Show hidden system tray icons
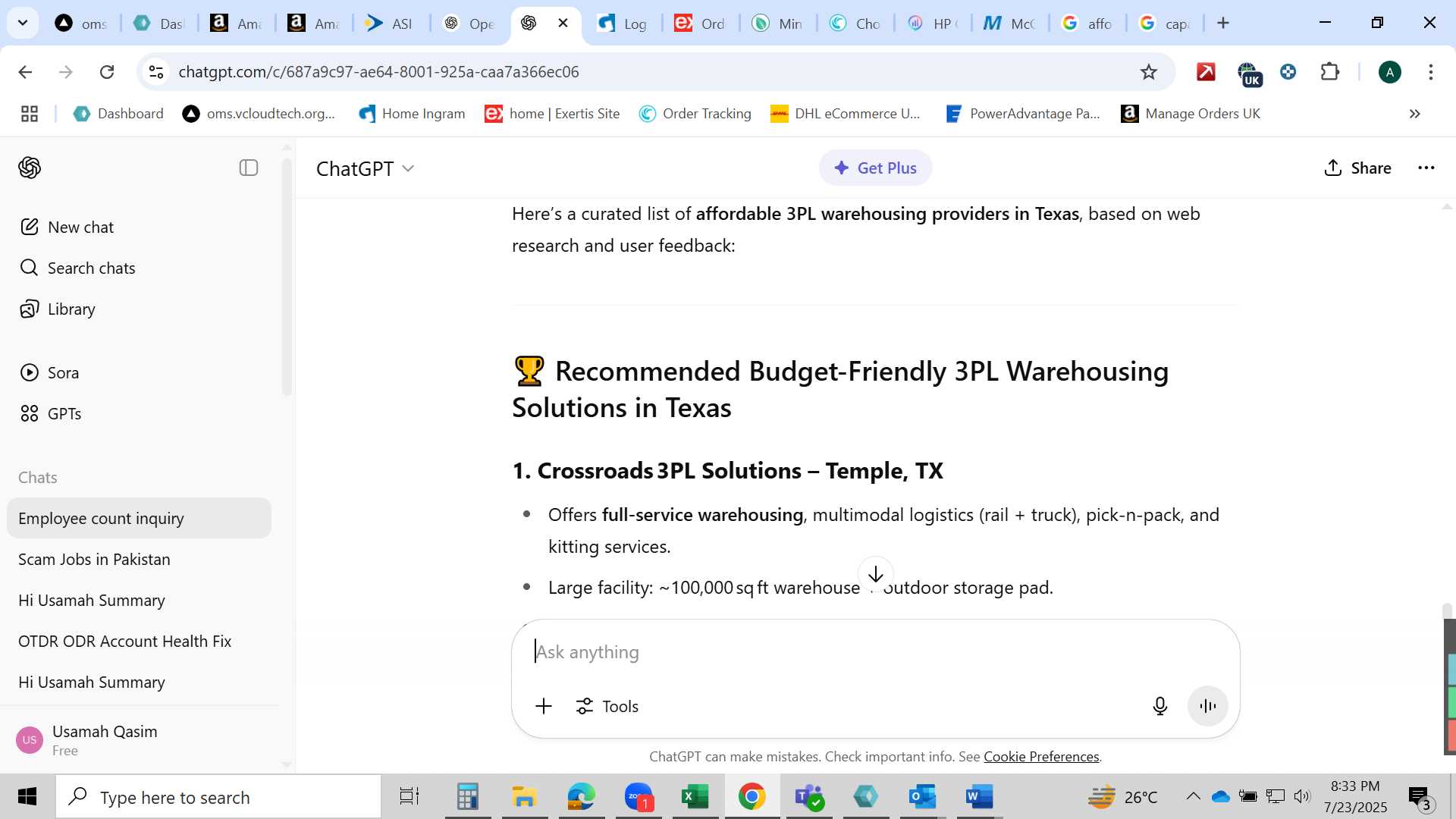 click(x=1193, y=796)
